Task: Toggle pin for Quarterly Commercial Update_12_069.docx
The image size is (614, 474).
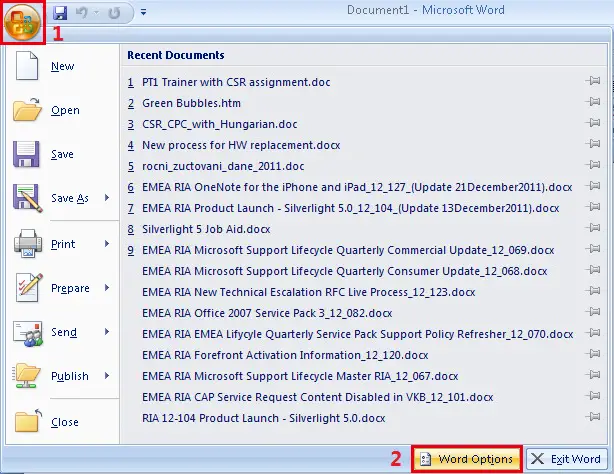Action: 593,249
